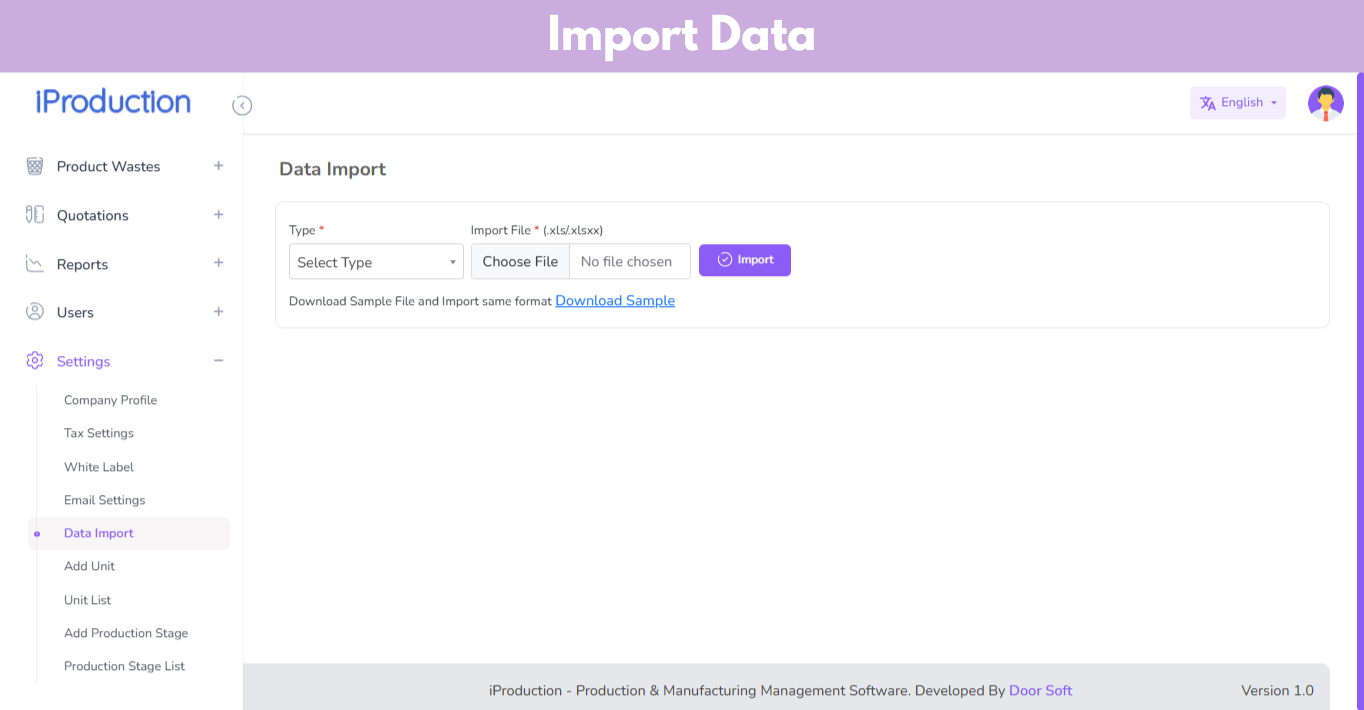Viewport: 1364px width, 710px height.
Task: Open the Unit List page
Action: point(88,600)
